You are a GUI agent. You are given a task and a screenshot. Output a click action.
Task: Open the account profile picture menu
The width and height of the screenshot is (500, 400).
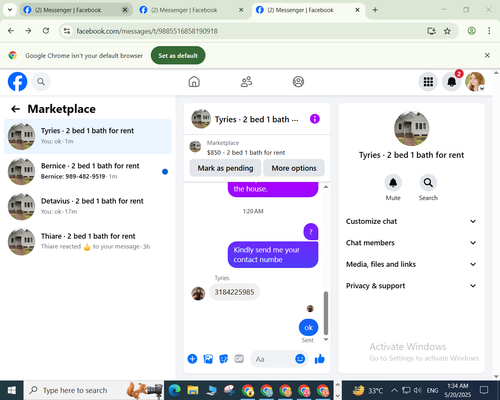[x=475, y=82]
